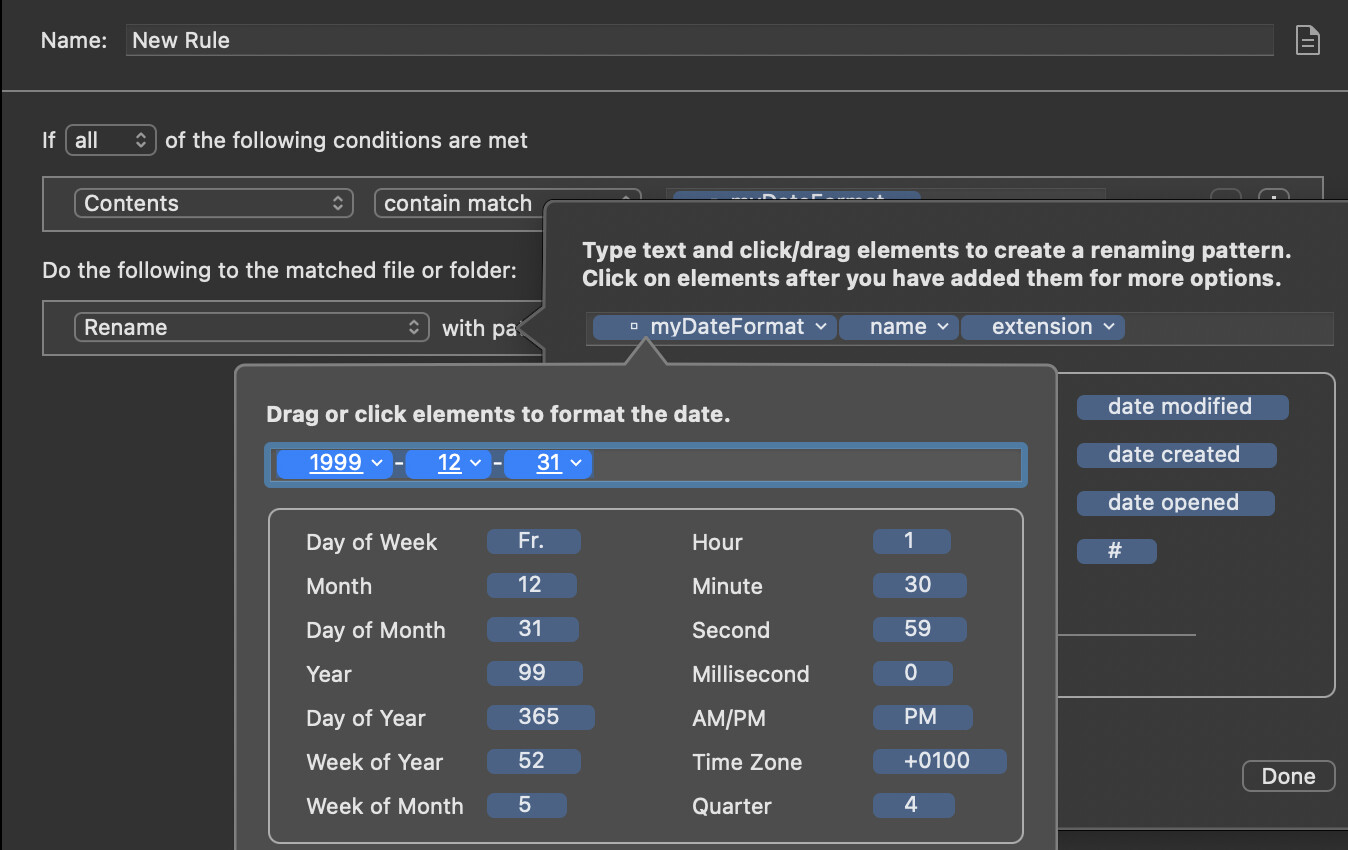Open the Contents attribute dropdown
The width and height of the screenshot is (1348, 850).
click(213, 204)
